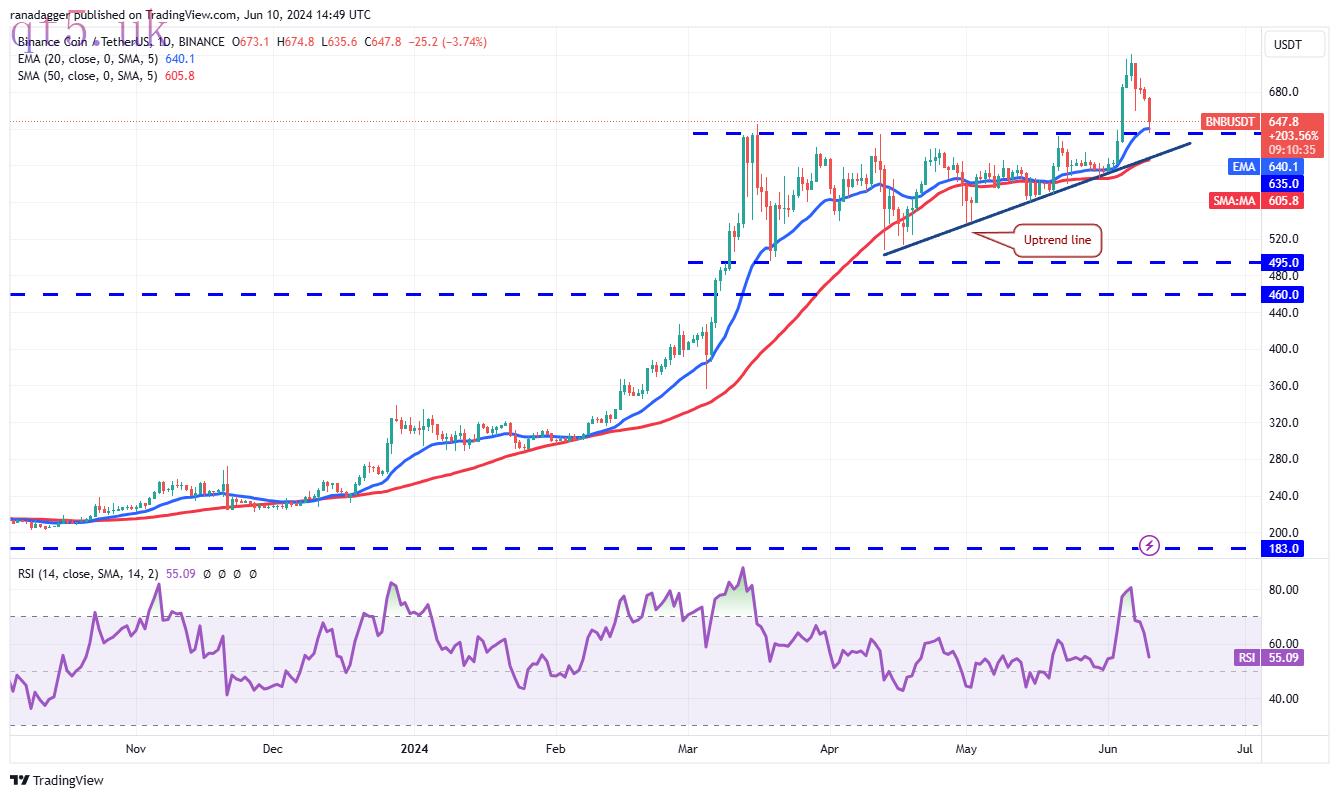Click the 2024 label on time axis
1339x798 pixels.
[x=414, y=748]
